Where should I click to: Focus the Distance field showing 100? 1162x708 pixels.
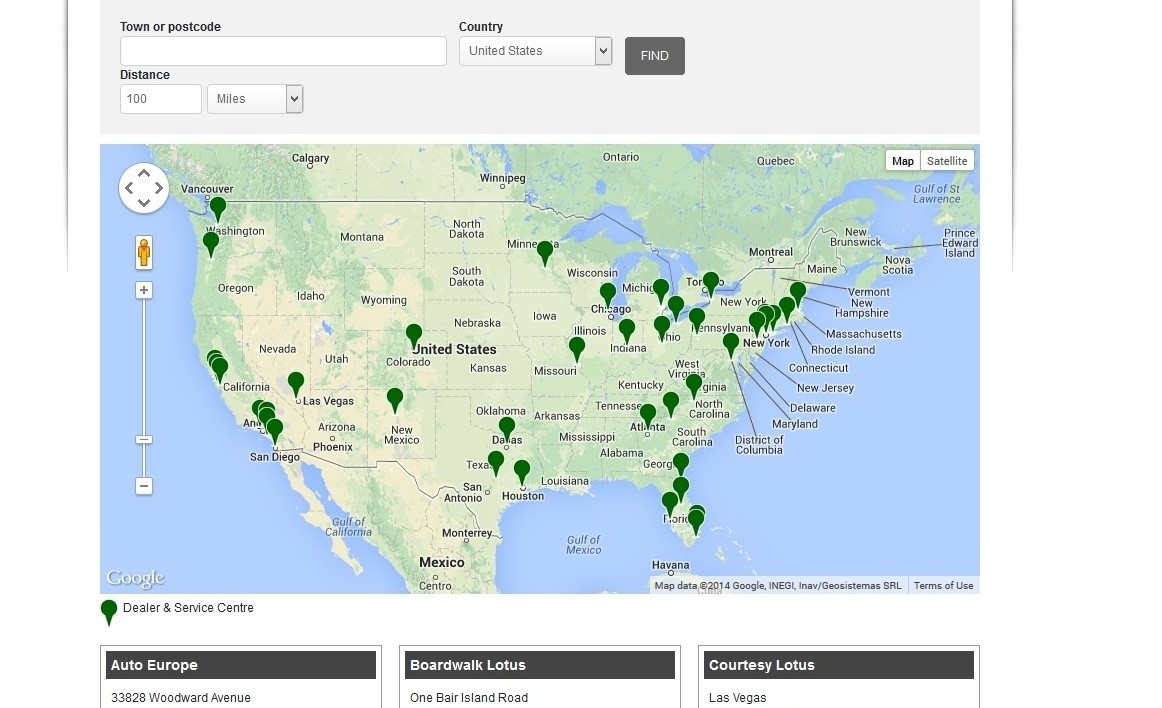tap(161, 99)
